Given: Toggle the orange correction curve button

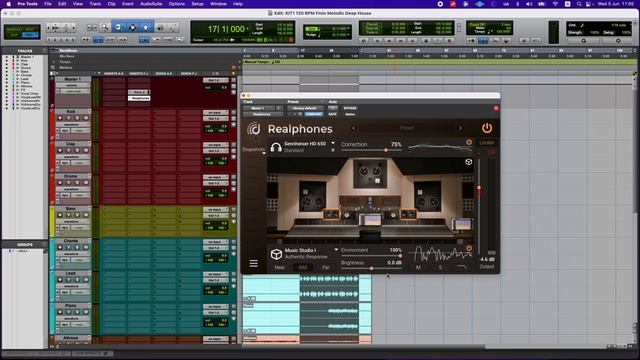Looking at the screenshot, I should point(469,142).
